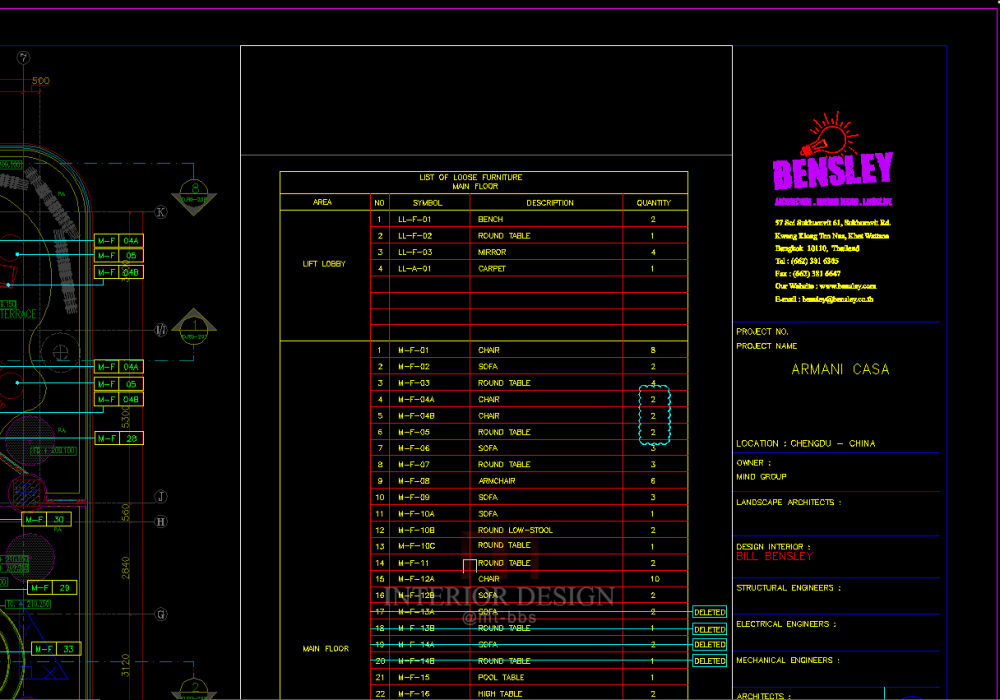Image resolution: width=1000 pixels, height=700 pixels.
Task: Click the DELETED tag beside row 20
Action: point(709,661)
